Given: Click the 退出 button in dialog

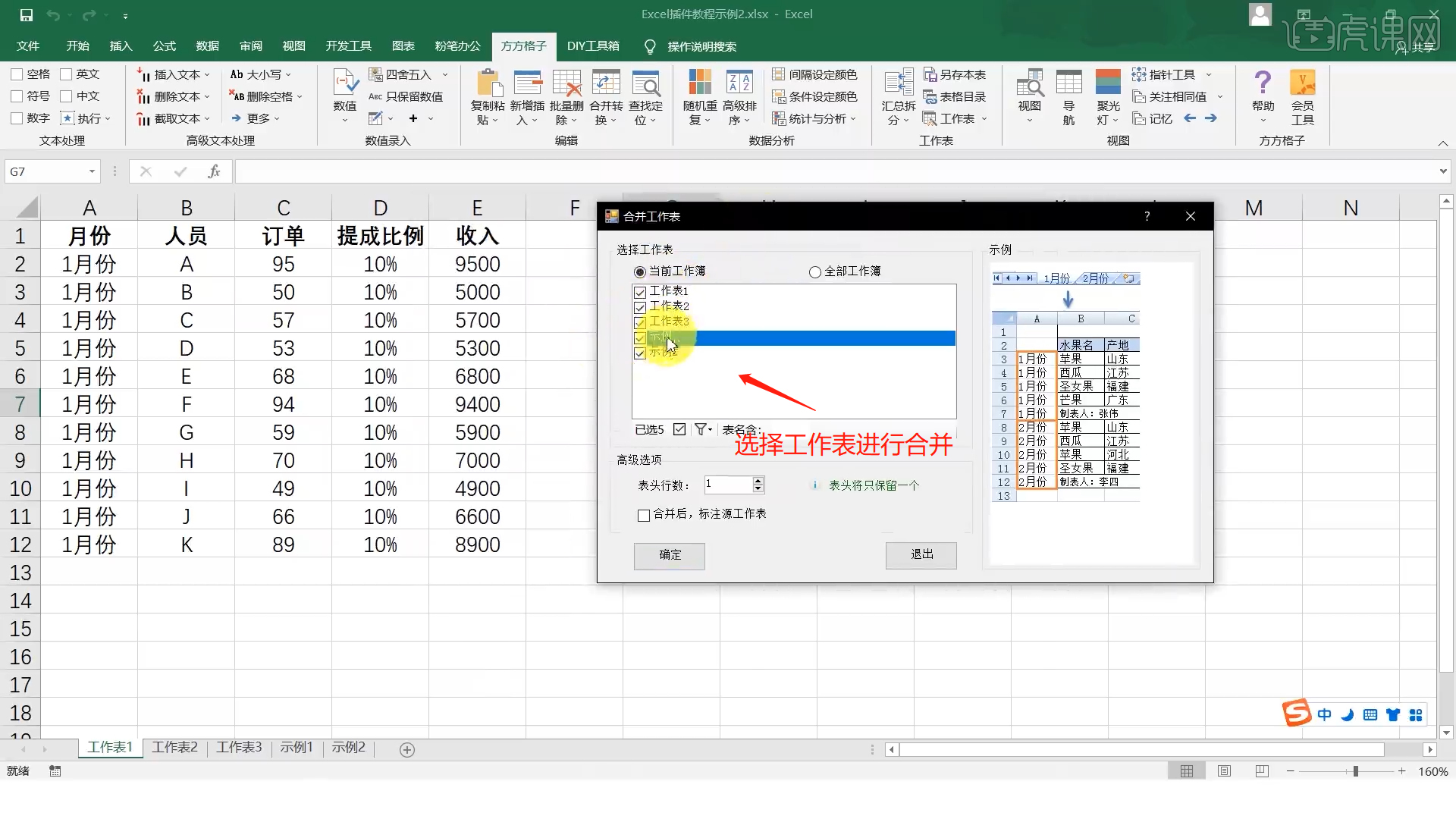Looking at the screenshot, I should click(x=921, y=555).
